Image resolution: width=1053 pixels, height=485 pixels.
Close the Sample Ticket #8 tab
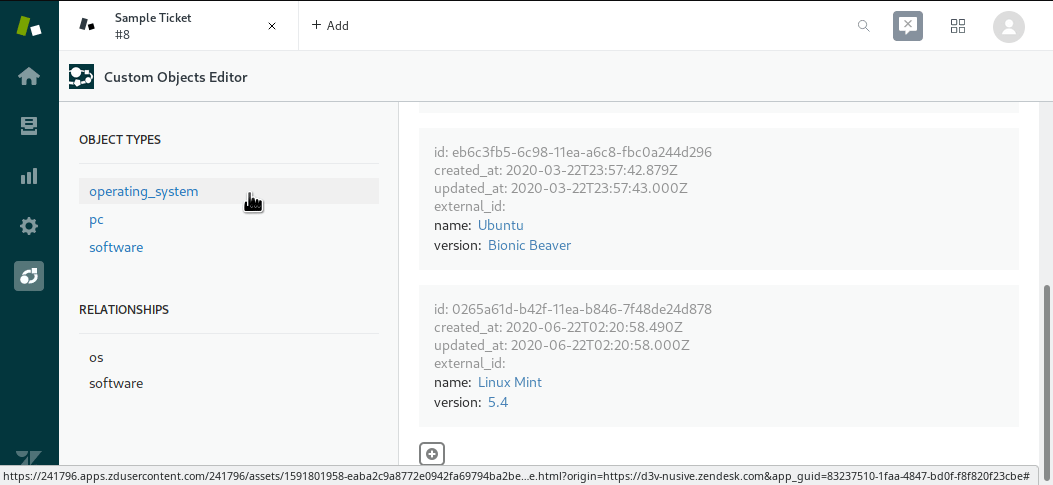(272, 26)
